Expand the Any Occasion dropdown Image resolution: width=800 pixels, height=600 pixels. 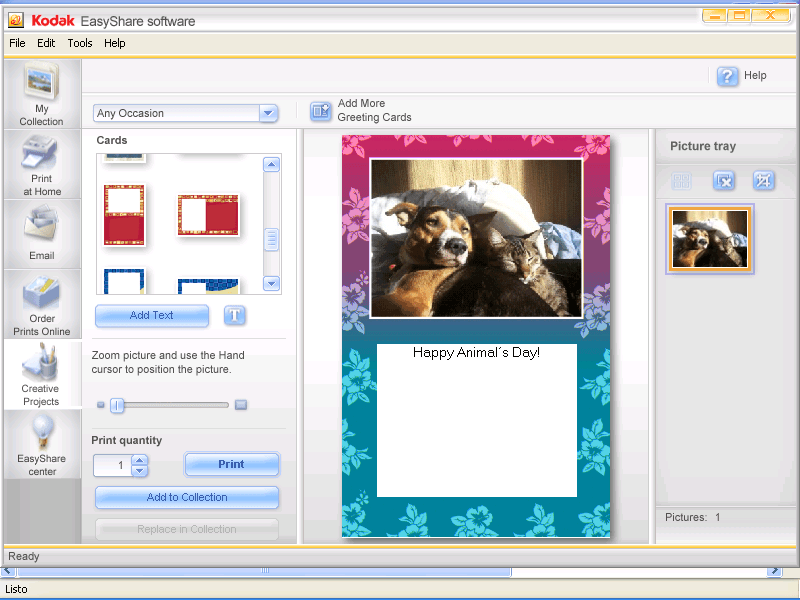click(x=268, y=113)
